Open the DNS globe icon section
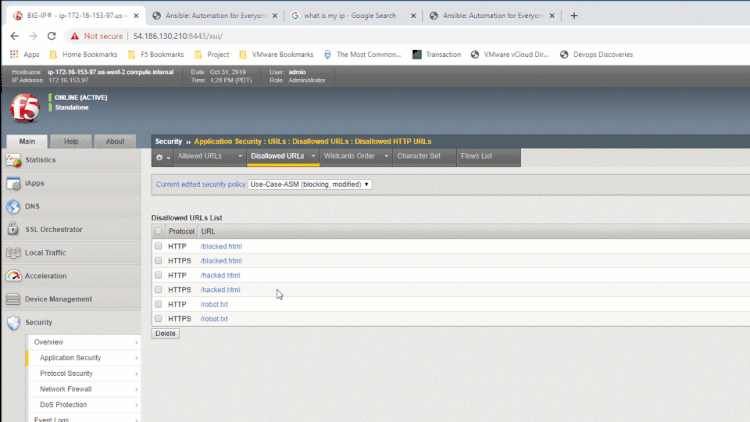The image size is (750, 422). [x=14, y=206]
